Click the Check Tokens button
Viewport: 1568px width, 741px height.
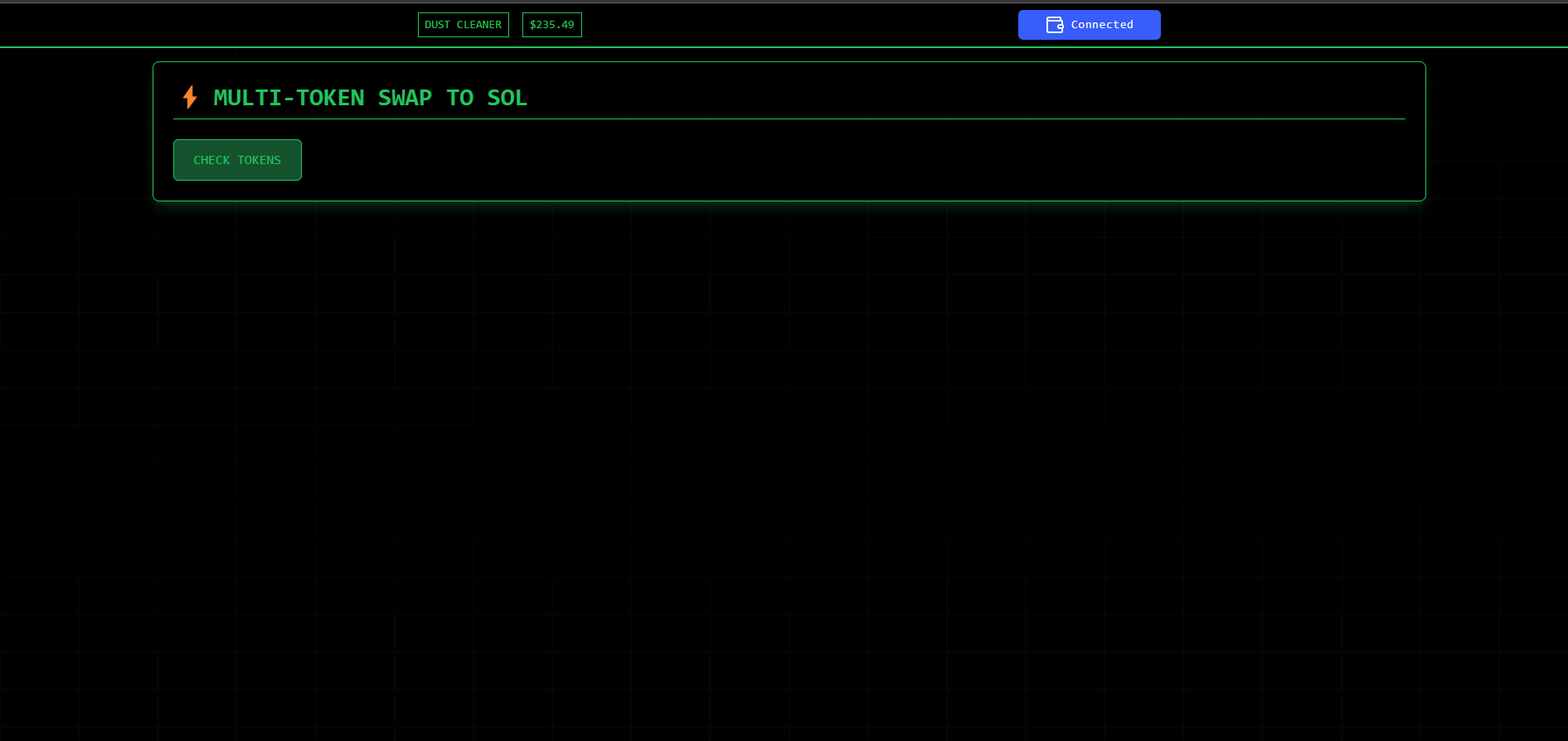(x=237, y=160)
